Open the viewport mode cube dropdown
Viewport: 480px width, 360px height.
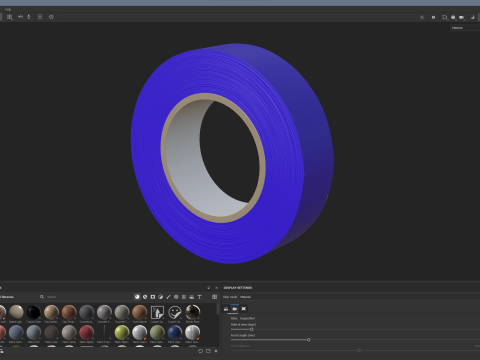(445, 17)
